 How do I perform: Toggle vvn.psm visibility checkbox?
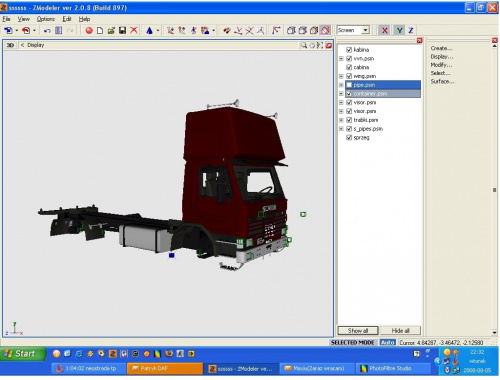click(349, 58)
